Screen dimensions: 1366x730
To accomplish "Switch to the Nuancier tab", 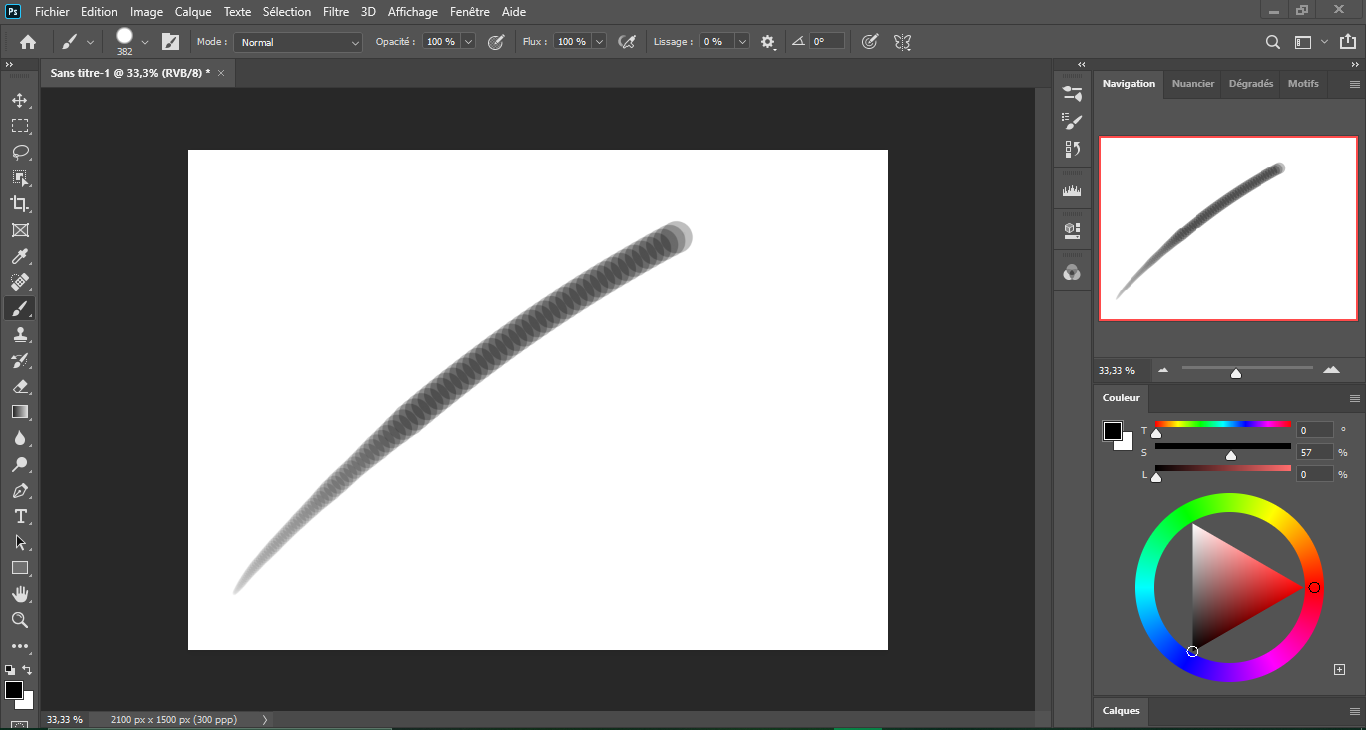I will point(1192,84).
